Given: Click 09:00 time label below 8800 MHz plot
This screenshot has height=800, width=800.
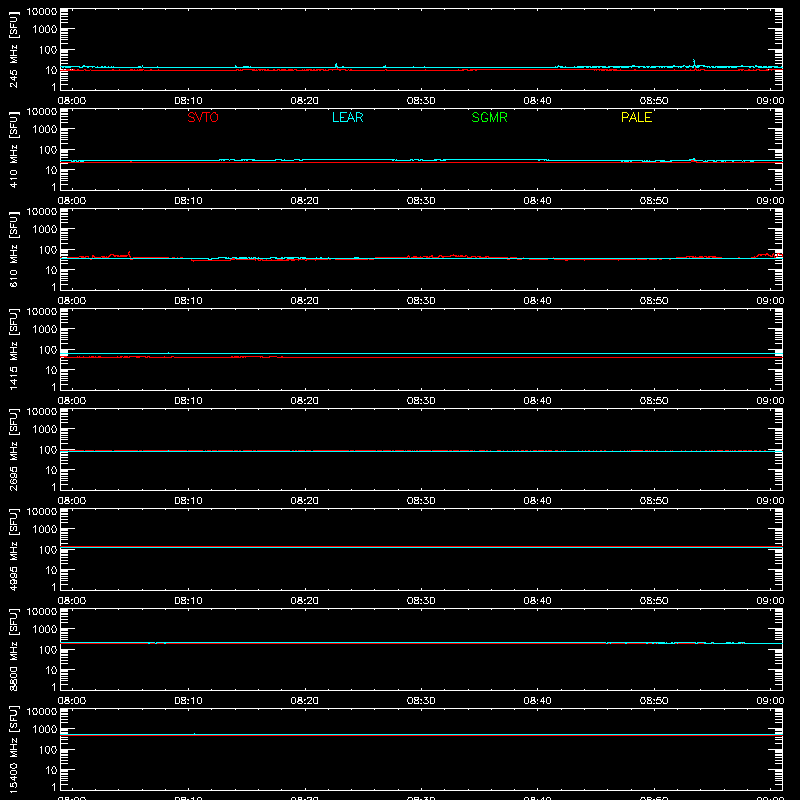Looking at the screenshot, I should pos(770,701).
